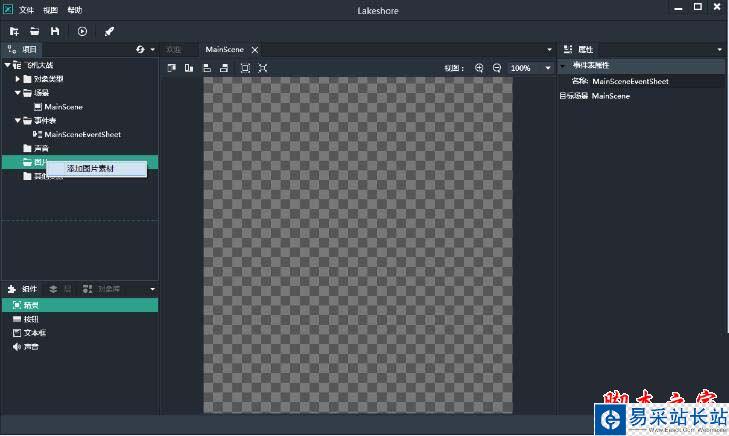The image size is (729, 436).
Task: Click the 场景 folder label
Action: [x=41, y=93]
